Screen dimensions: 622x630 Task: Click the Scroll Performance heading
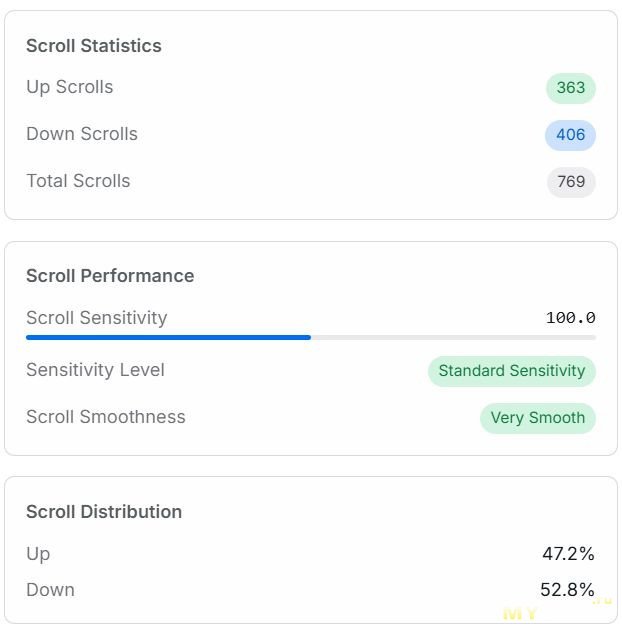pyautogui.click(x=110, y=276)
